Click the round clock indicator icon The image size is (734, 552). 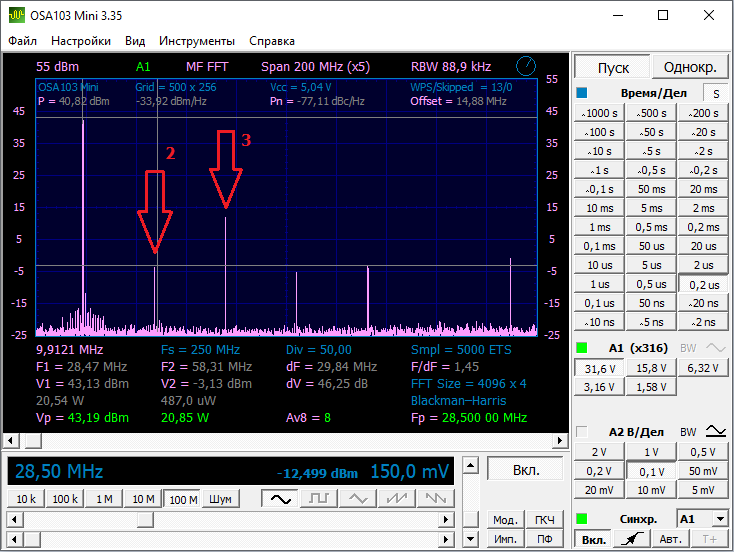(x=526, y=66)
